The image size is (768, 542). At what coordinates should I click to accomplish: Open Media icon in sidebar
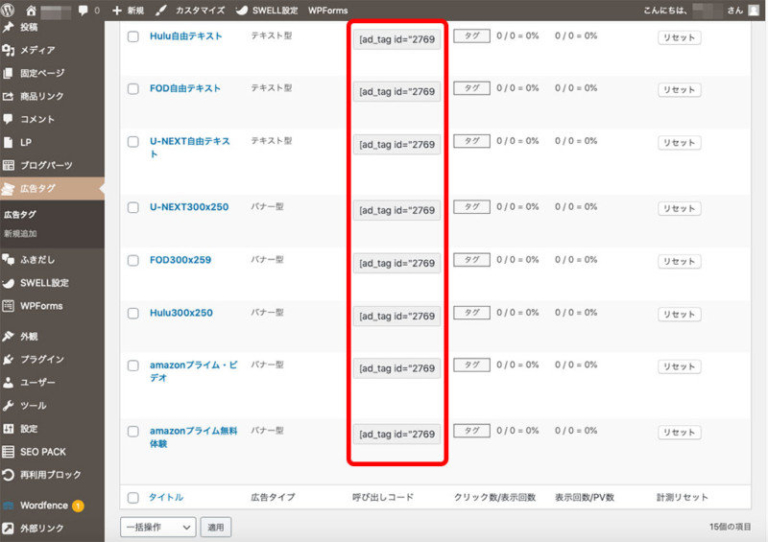point(8,50)
